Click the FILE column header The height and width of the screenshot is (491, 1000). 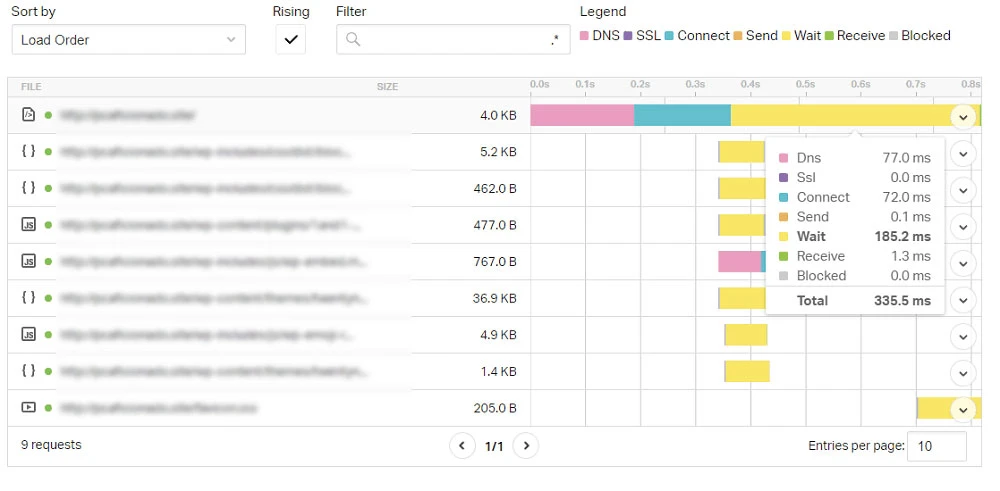pyautogui.click(x=31, y=87)
